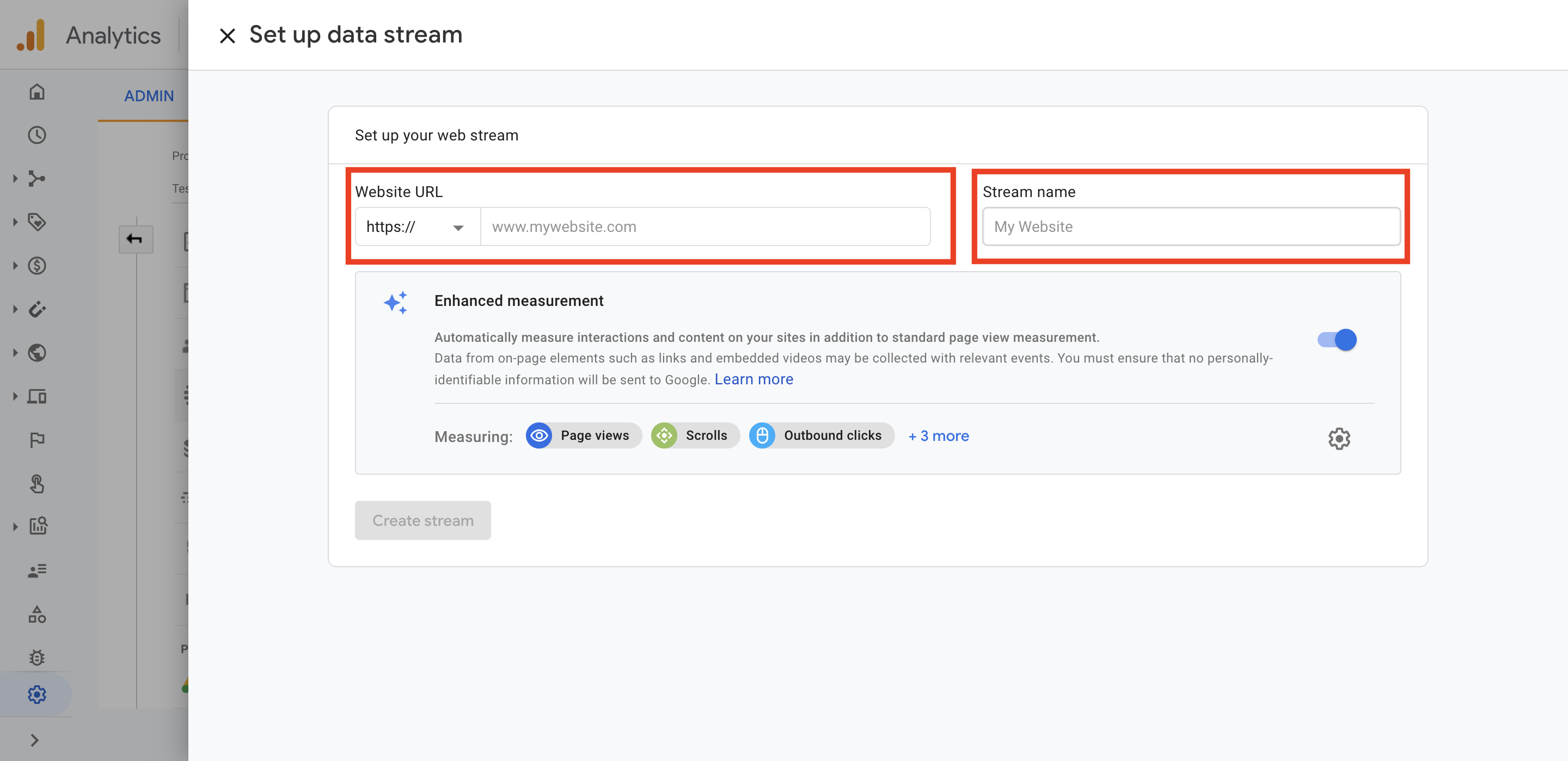Click the Home icon in sidebar
1568x761 pixels.
point(36,92)
